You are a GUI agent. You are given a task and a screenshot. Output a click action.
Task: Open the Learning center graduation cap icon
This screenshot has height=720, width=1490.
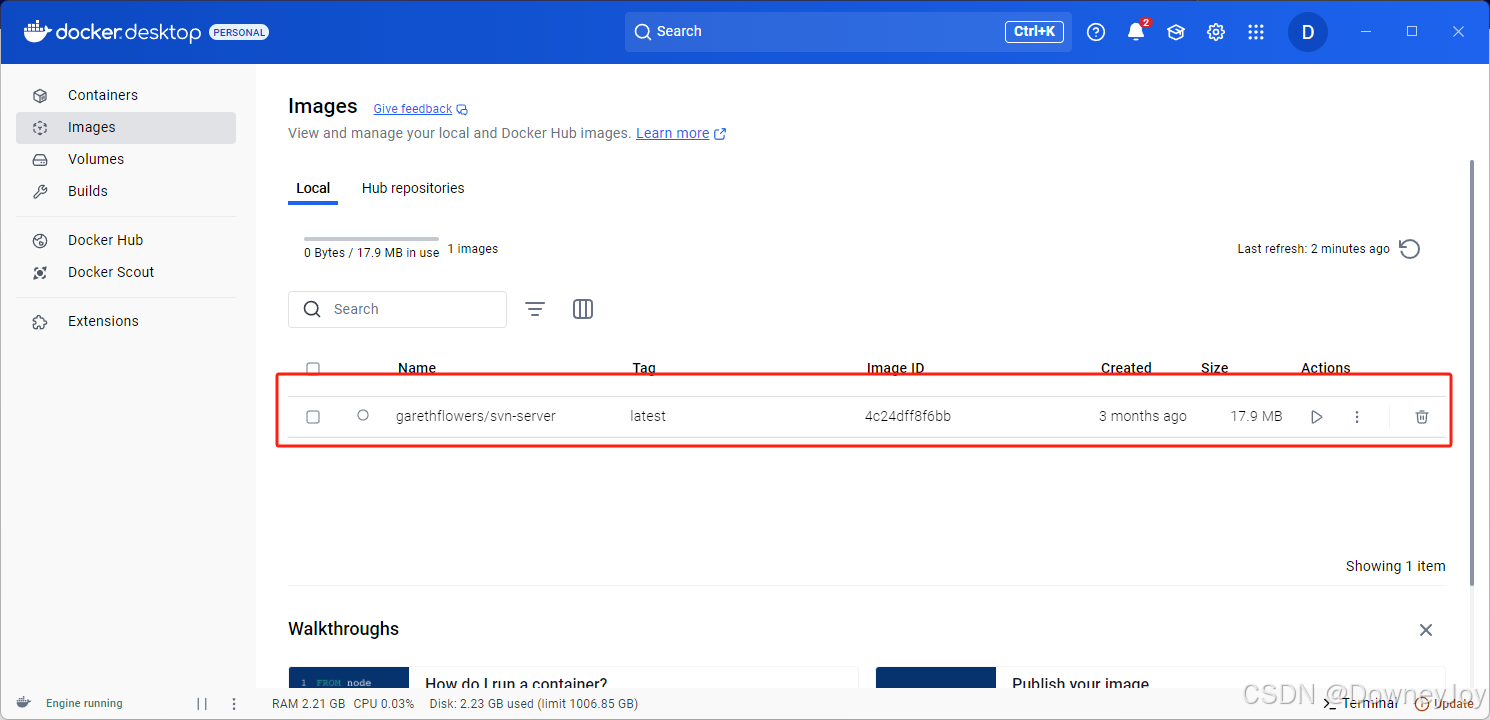1176,32
